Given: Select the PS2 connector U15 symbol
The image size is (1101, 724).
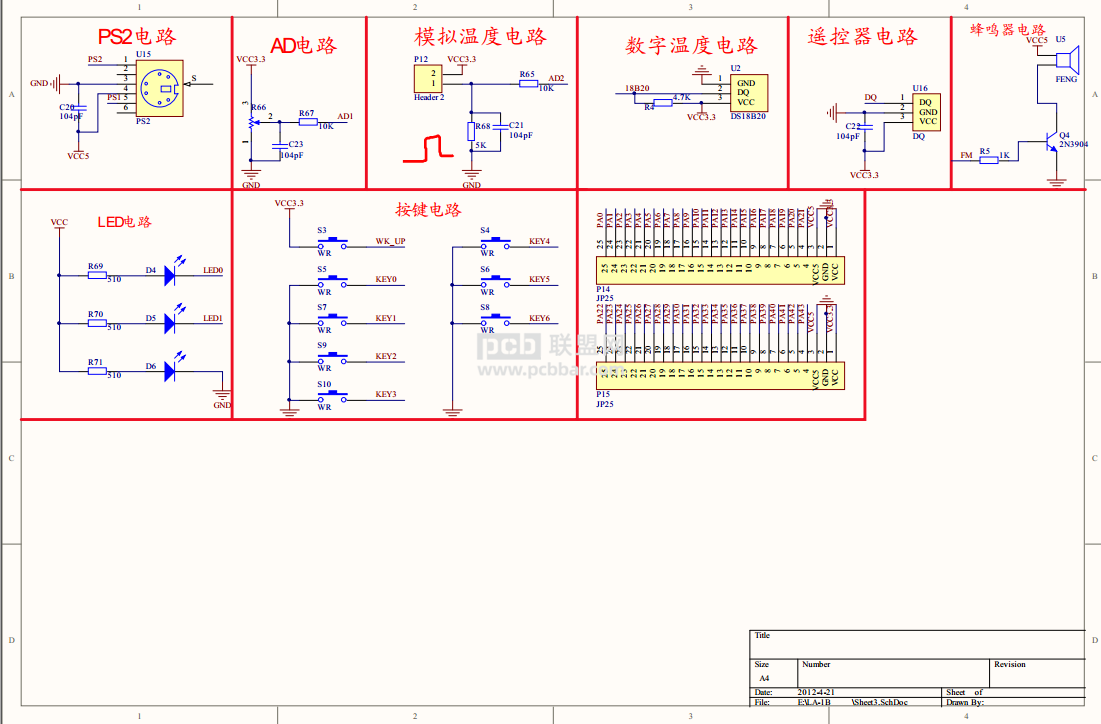Looking at the screenshot, I should pos(159,88).
